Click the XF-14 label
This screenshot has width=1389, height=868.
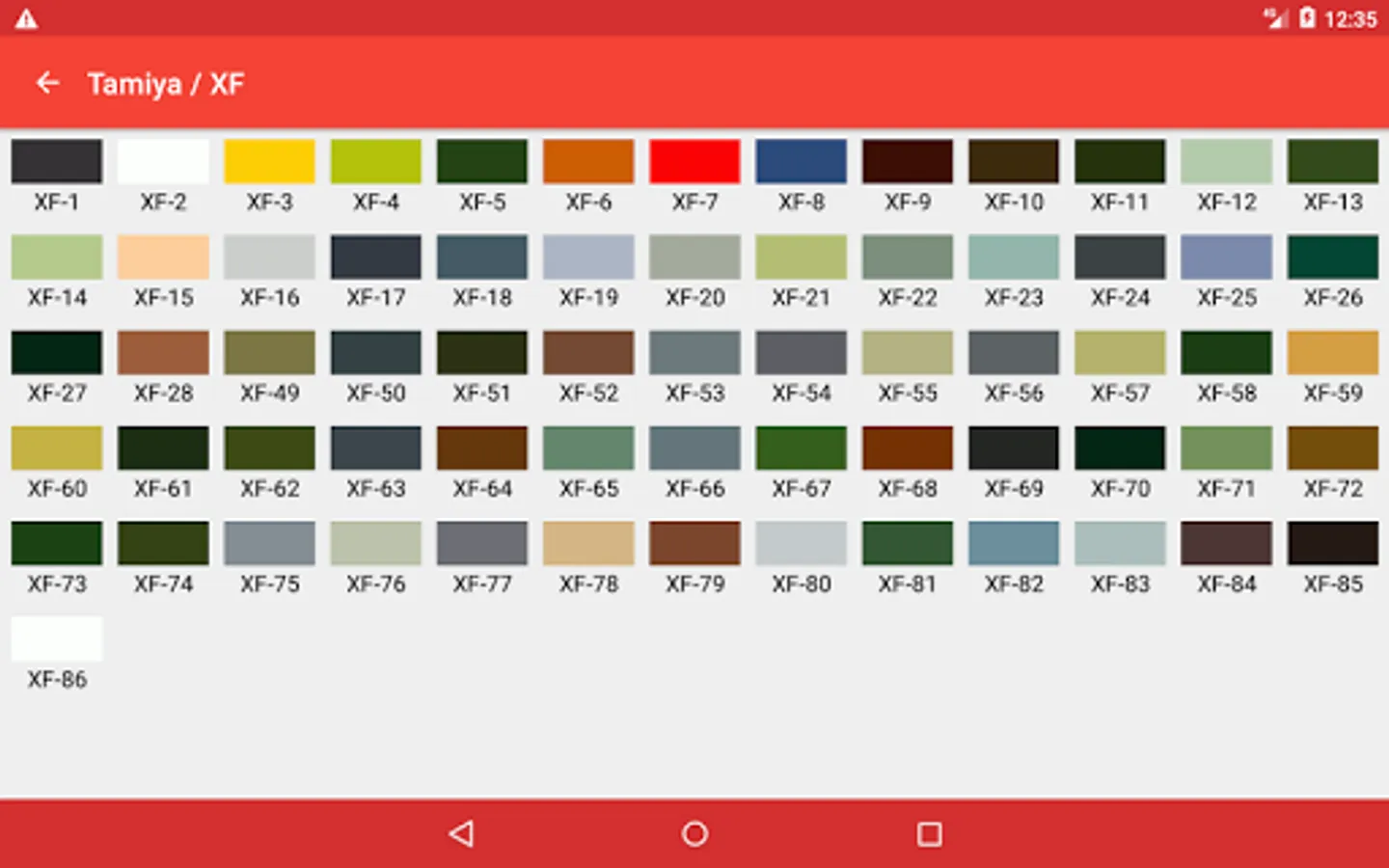pyautogui.click(x=57, y=298)
